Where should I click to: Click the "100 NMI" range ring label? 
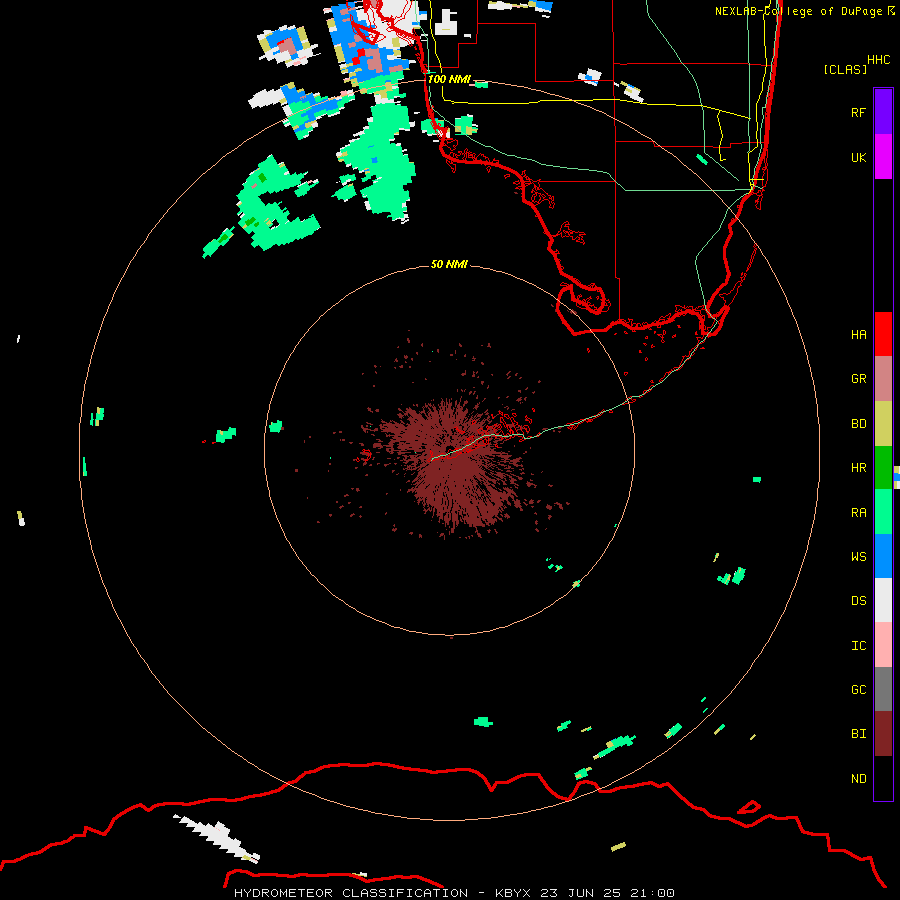click(x=449, y=79)
